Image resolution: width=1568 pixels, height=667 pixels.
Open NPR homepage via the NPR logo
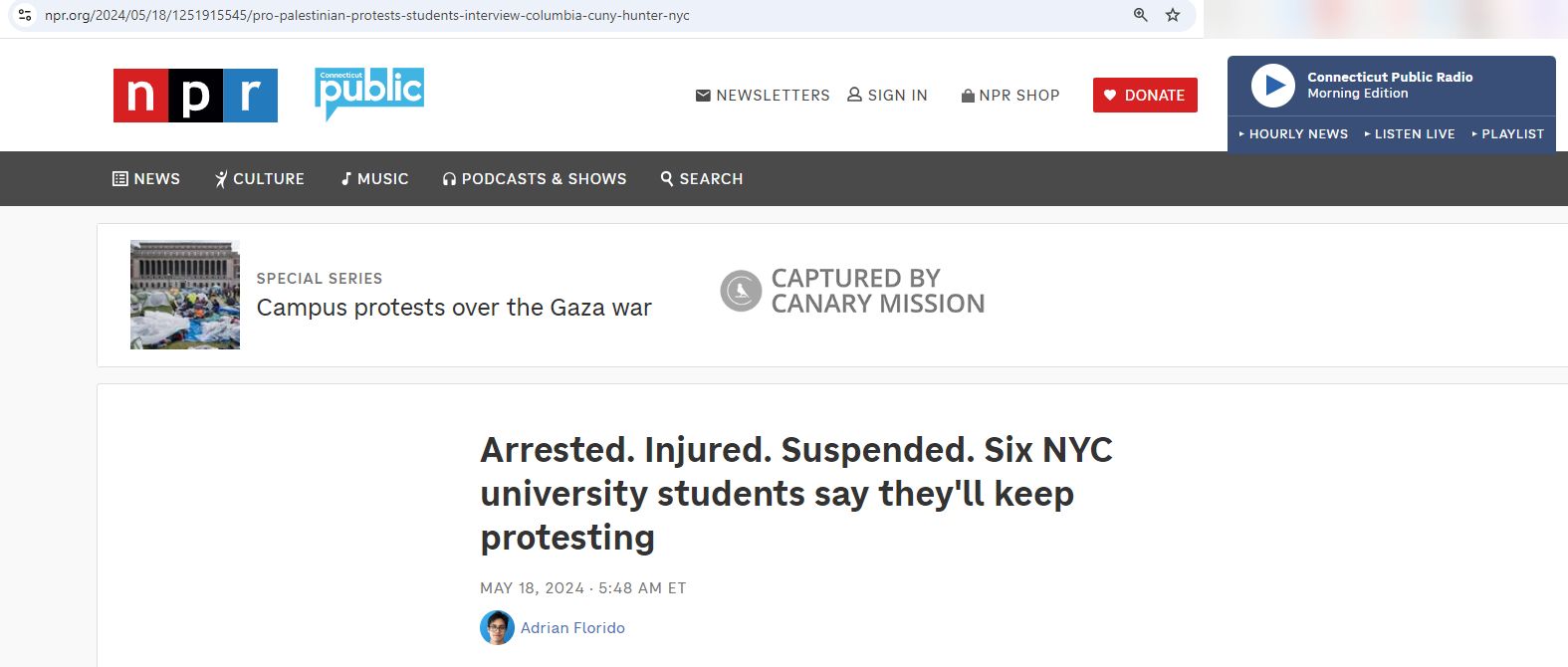pyautogui.click(x=195, y=96)
